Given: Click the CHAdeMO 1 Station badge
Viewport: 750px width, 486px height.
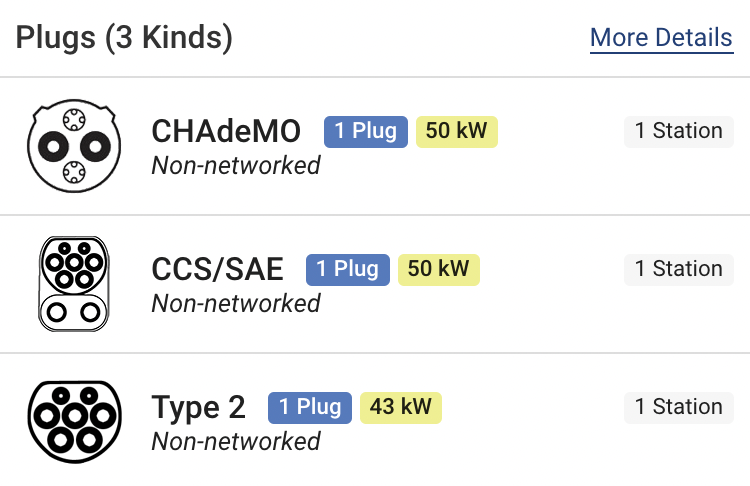Looking at the screenshot, I should (679, 132).
